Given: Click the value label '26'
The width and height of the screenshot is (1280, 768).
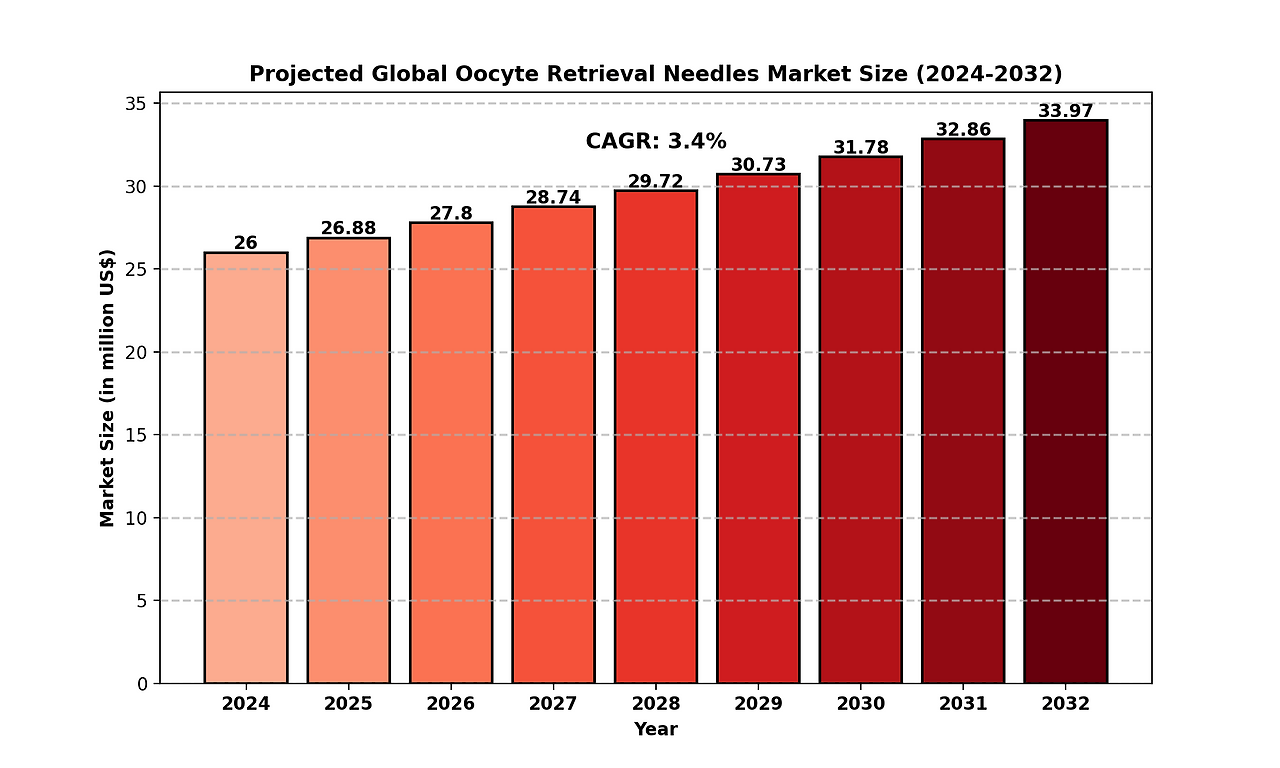Looking at the screenshot, I should coord(246,243).
